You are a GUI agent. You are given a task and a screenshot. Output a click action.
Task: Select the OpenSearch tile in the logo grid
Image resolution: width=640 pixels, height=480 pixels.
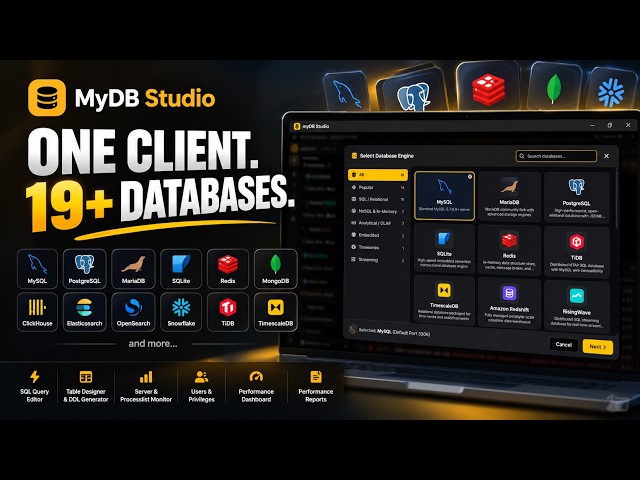(133, 312)
